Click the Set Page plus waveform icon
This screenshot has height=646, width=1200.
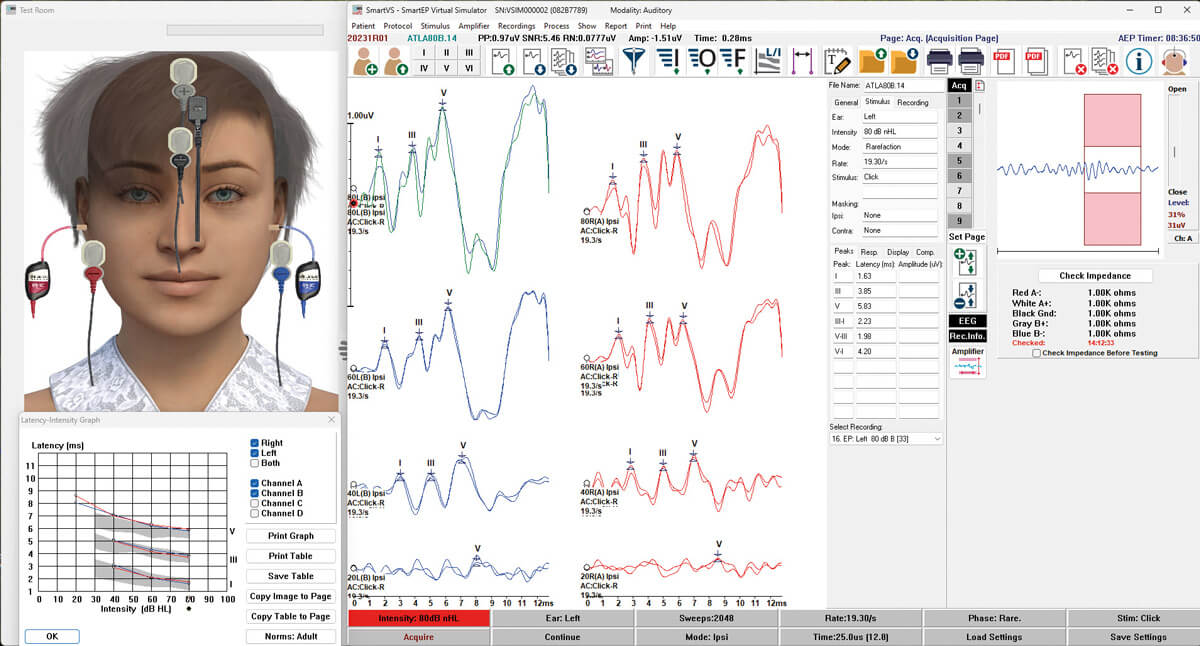tap(966, 262)
